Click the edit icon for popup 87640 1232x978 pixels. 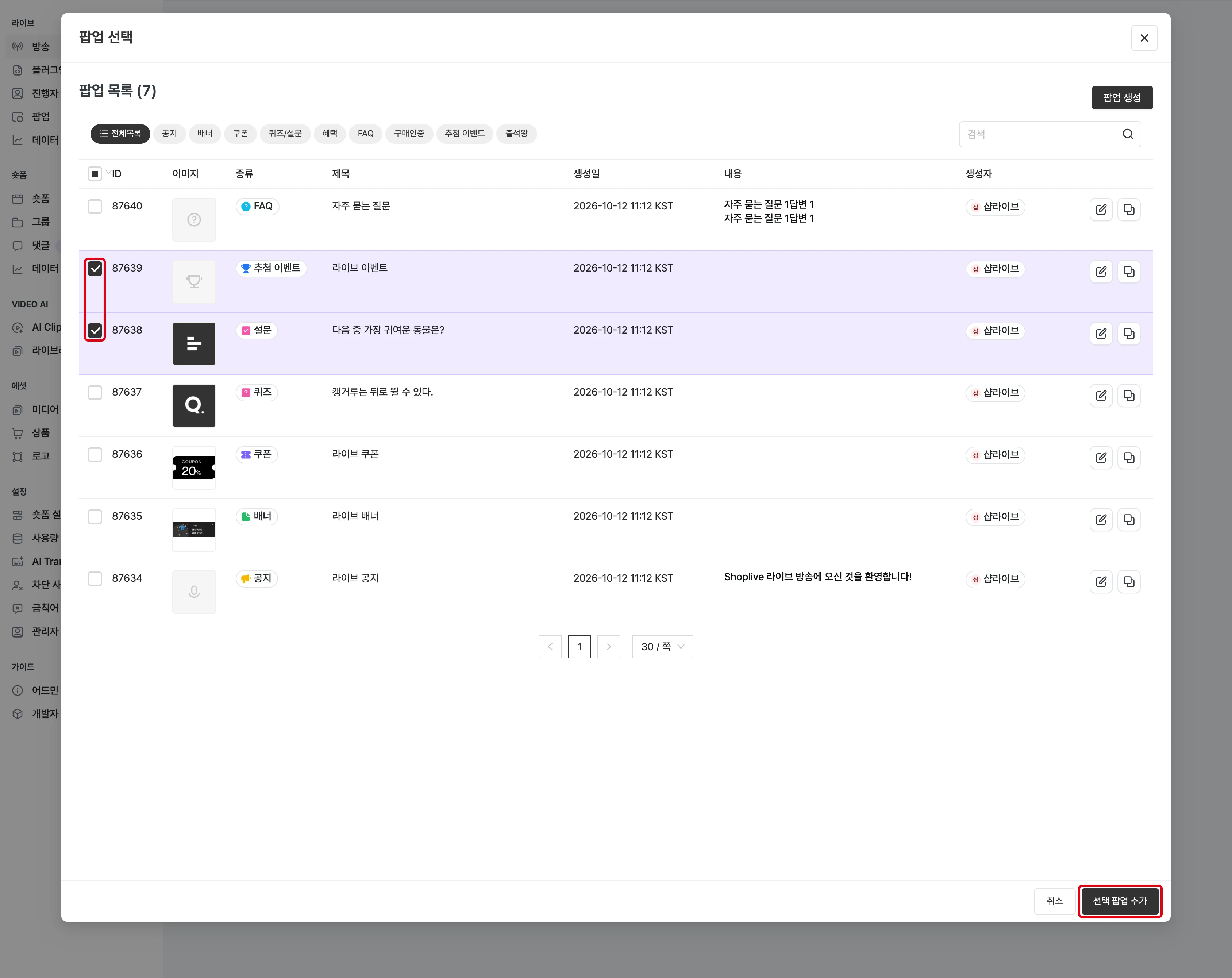(1101, 210)
